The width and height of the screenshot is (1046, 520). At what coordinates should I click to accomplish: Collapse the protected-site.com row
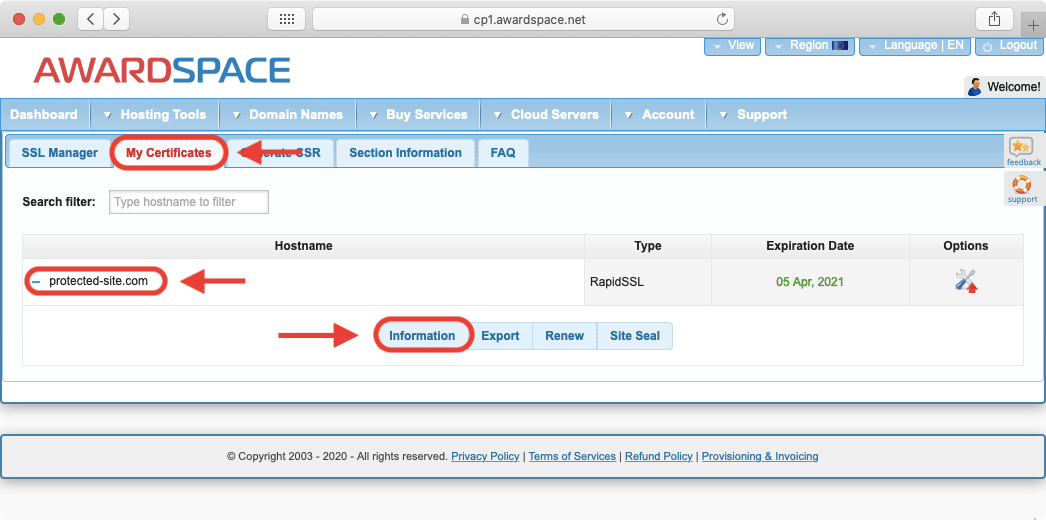point(35,282)
